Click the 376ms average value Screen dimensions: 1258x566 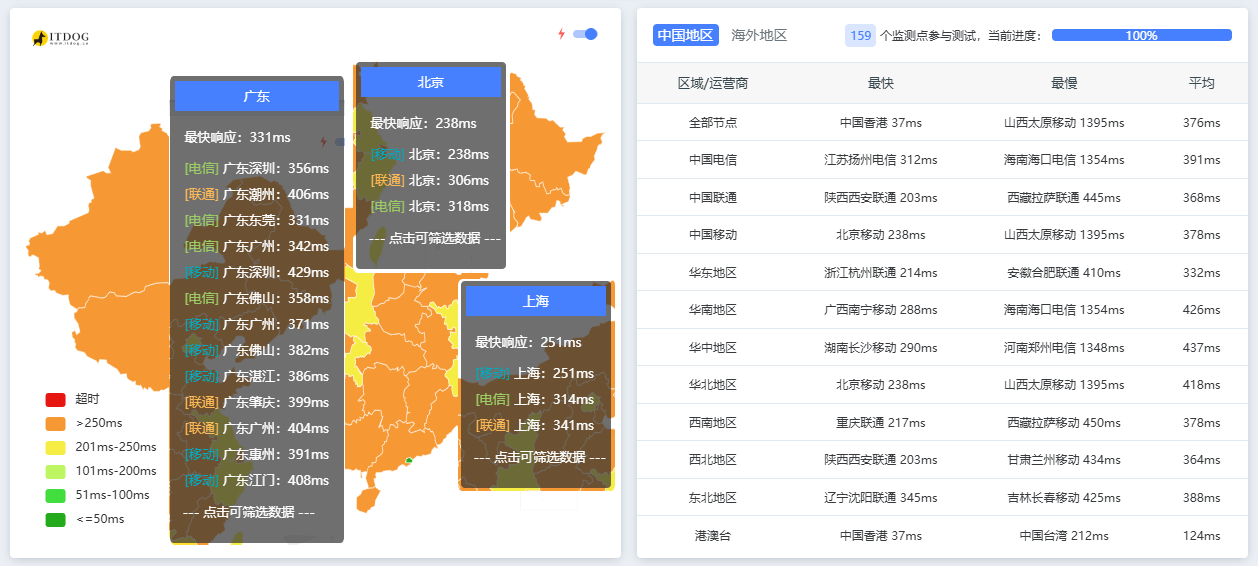[x=1201, y=123]
